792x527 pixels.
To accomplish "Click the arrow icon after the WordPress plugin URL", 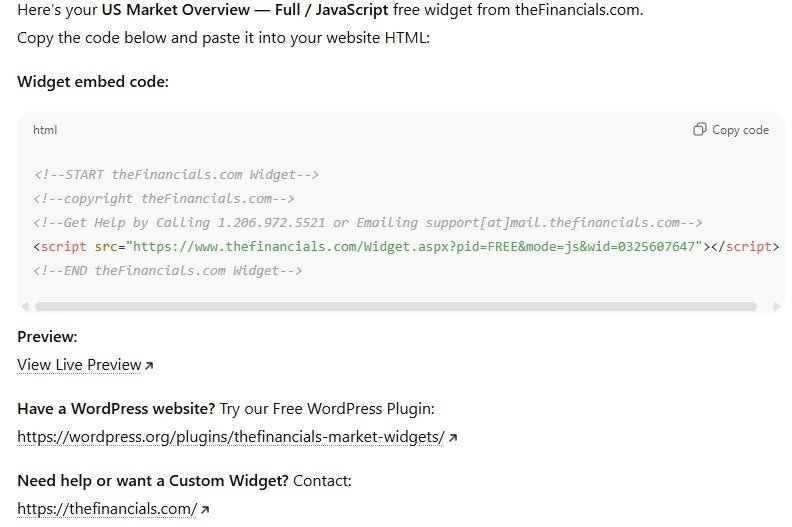I will (x=453, y=438).
